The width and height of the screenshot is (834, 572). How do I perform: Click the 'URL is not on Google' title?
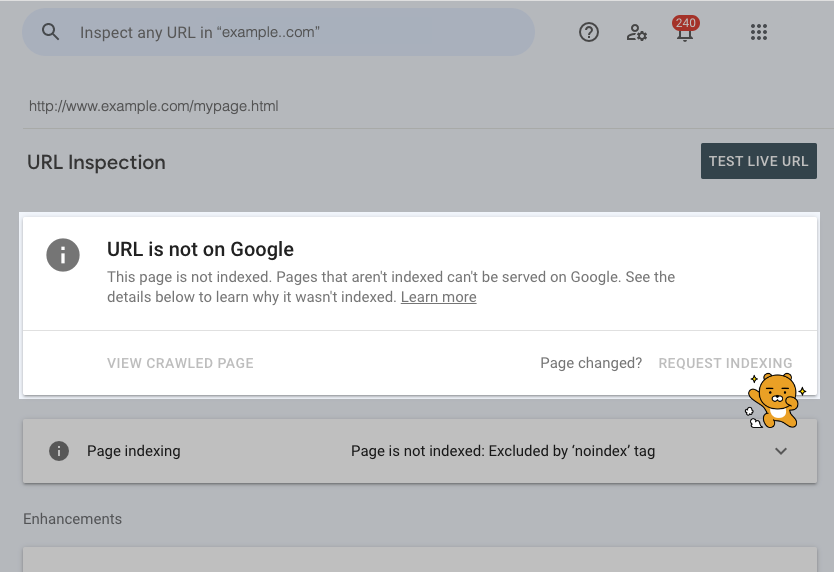[x=200, y=249]
